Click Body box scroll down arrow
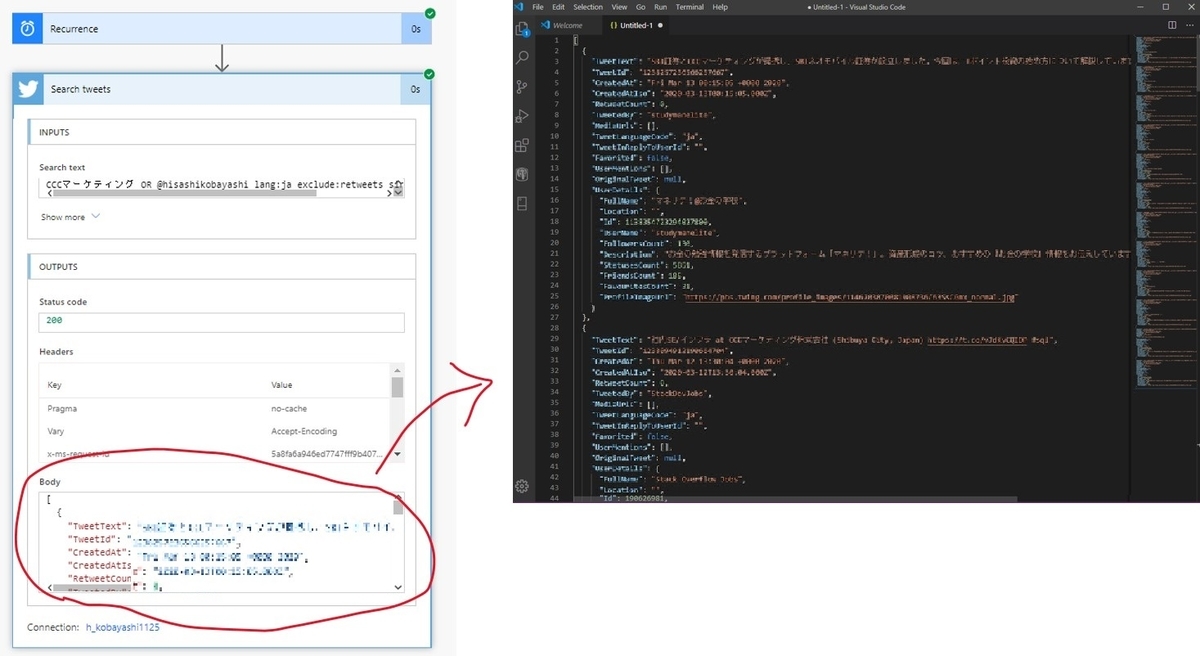The height and width of the screenshot is (656, 1200). coord(398,588)
